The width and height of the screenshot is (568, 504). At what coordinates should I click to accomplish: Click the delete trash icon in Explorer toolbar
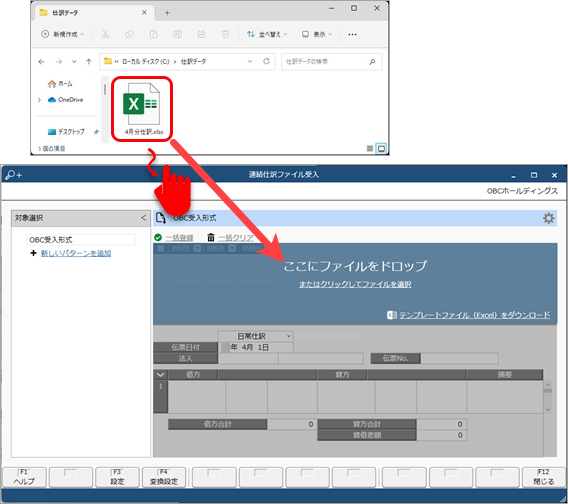[x=225, y=34]
